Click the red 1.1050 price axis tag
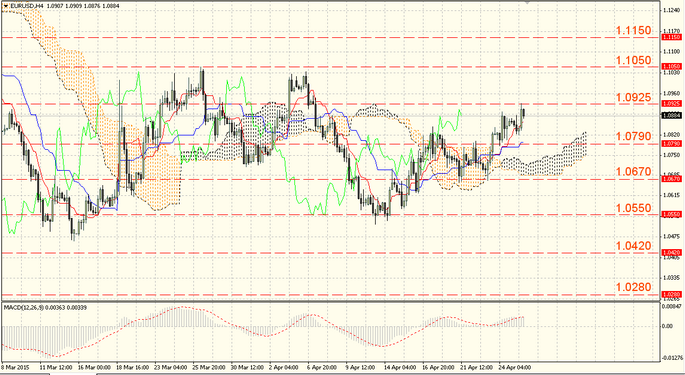This screenshot has width=685, height=375. pyautogui.click(x=671, y=66)
